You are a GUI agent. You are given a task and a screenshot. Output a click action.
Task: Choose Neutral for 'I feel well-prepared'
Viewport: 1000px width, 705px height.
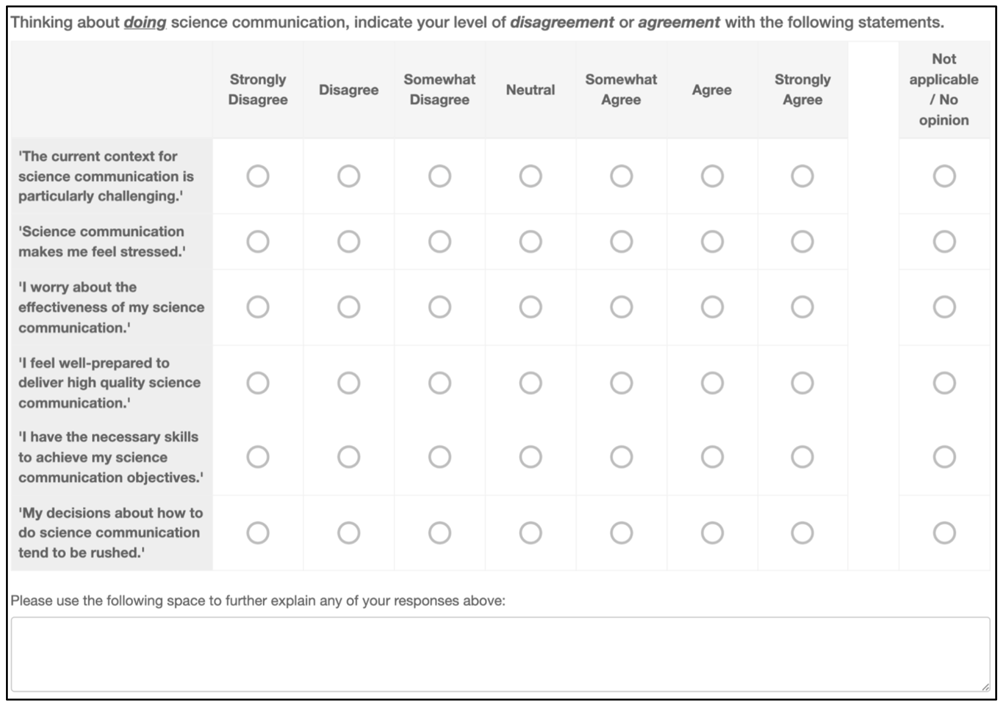530,383
